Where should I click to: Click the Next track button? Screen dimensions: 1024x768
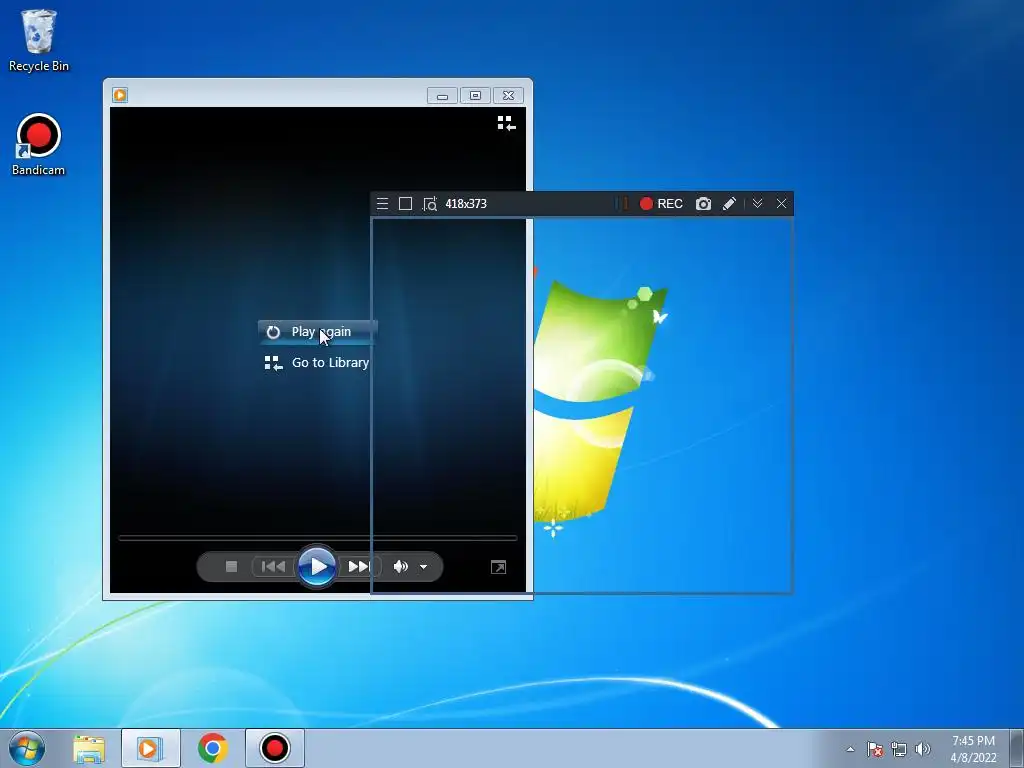pos(359,566)
